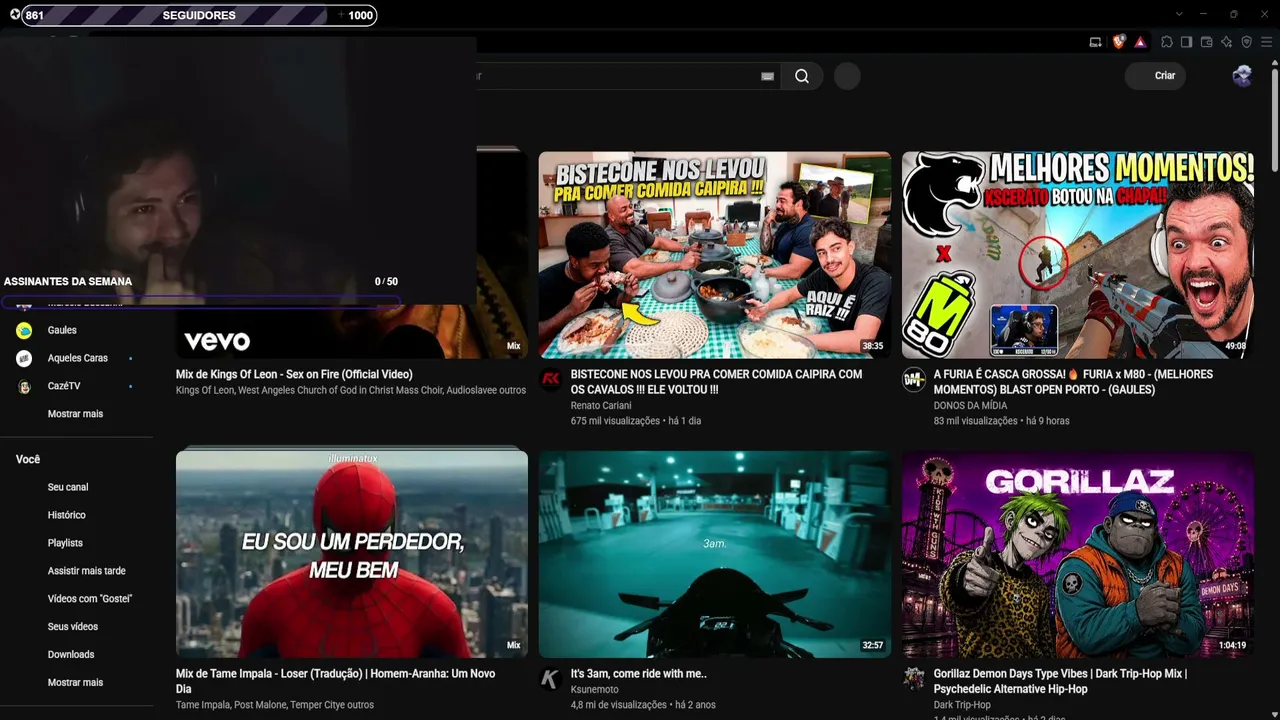Click the Criar button
This screenshot has height=720, width=1280.
(1156, 76)
